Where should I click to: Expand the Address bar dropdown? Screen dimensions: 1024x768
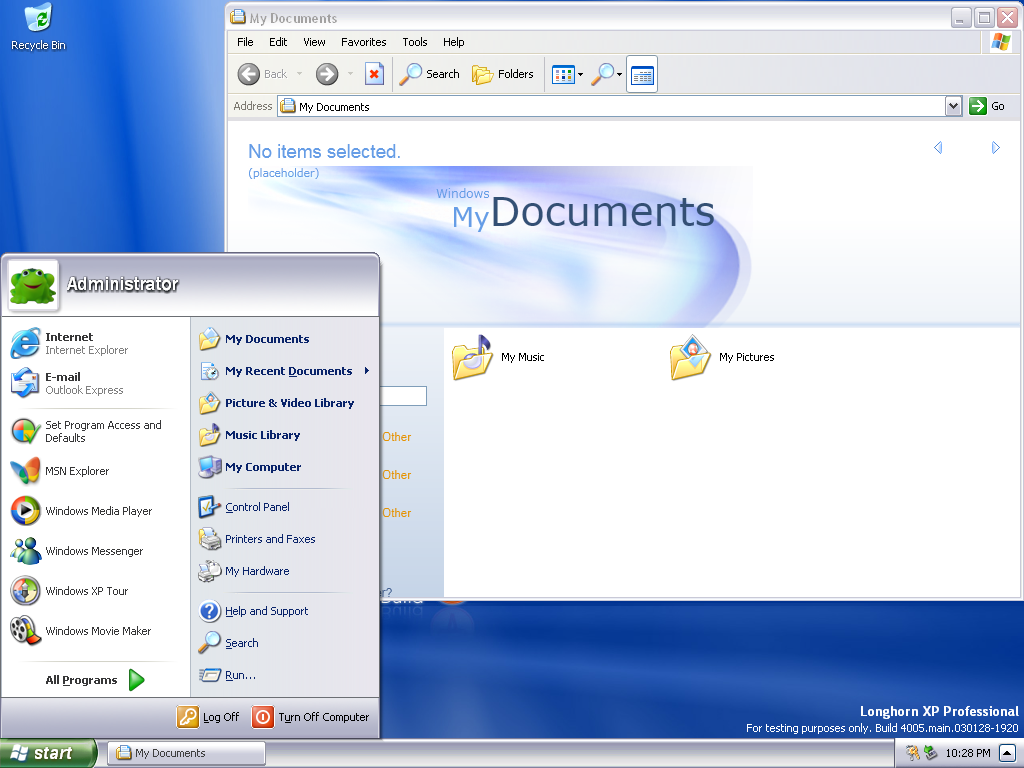[x=953, y=106]
